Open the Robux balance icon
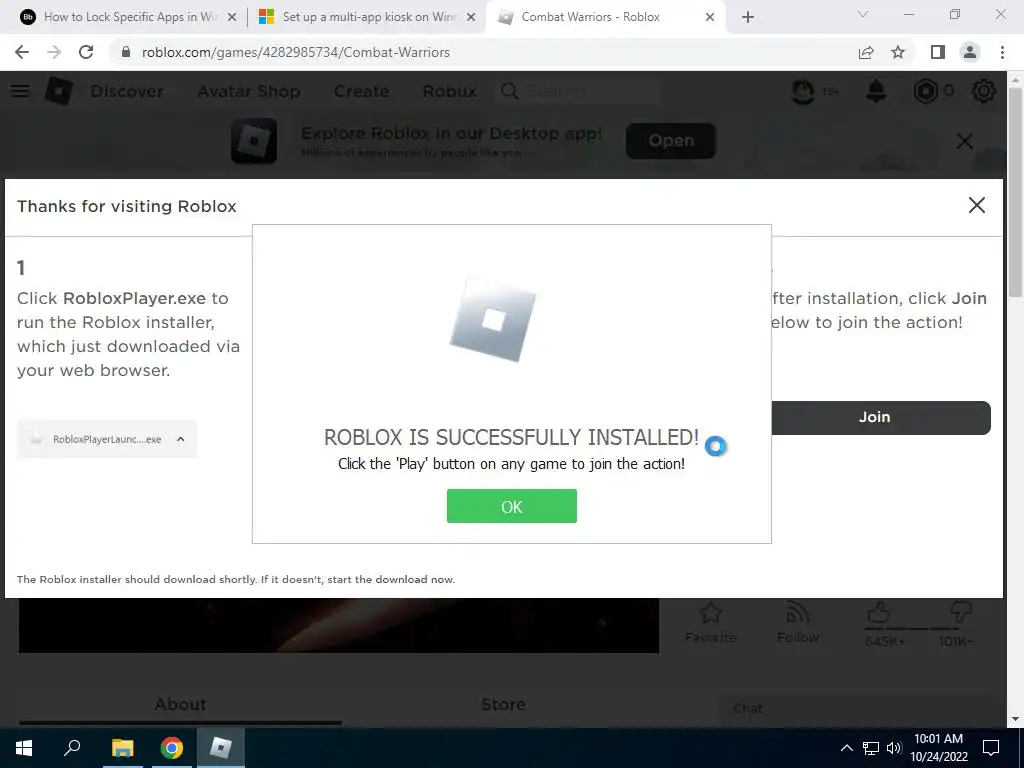1024x768 pixels. tap(925, 91)
